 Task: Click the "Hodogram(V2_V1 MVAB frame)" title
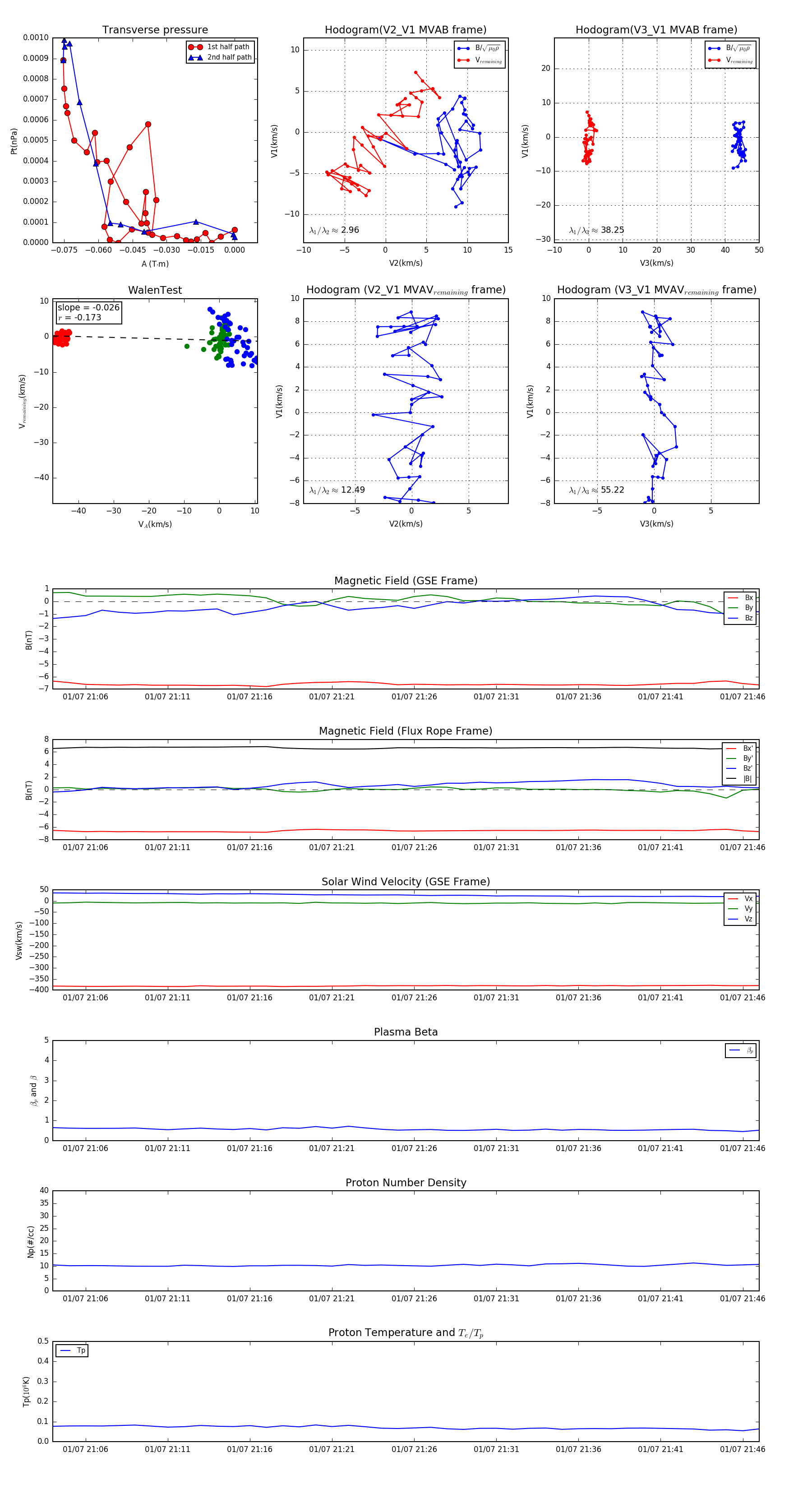(x=406, y=30)
